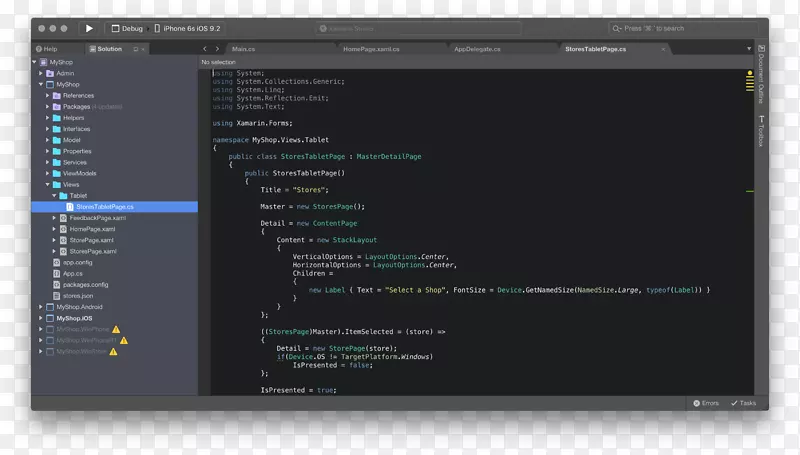The image size is (800, 455).
Task: Collapse the MyShop solution root node
Action: tap(35, 62)
